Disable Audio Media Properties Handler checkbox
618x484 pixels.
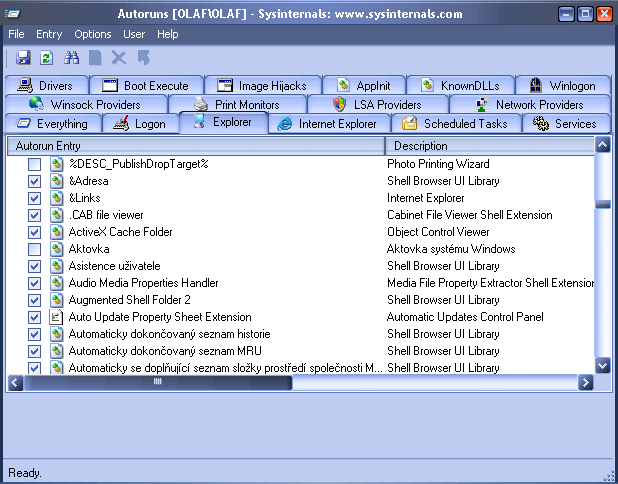click(x=34, y=283)
